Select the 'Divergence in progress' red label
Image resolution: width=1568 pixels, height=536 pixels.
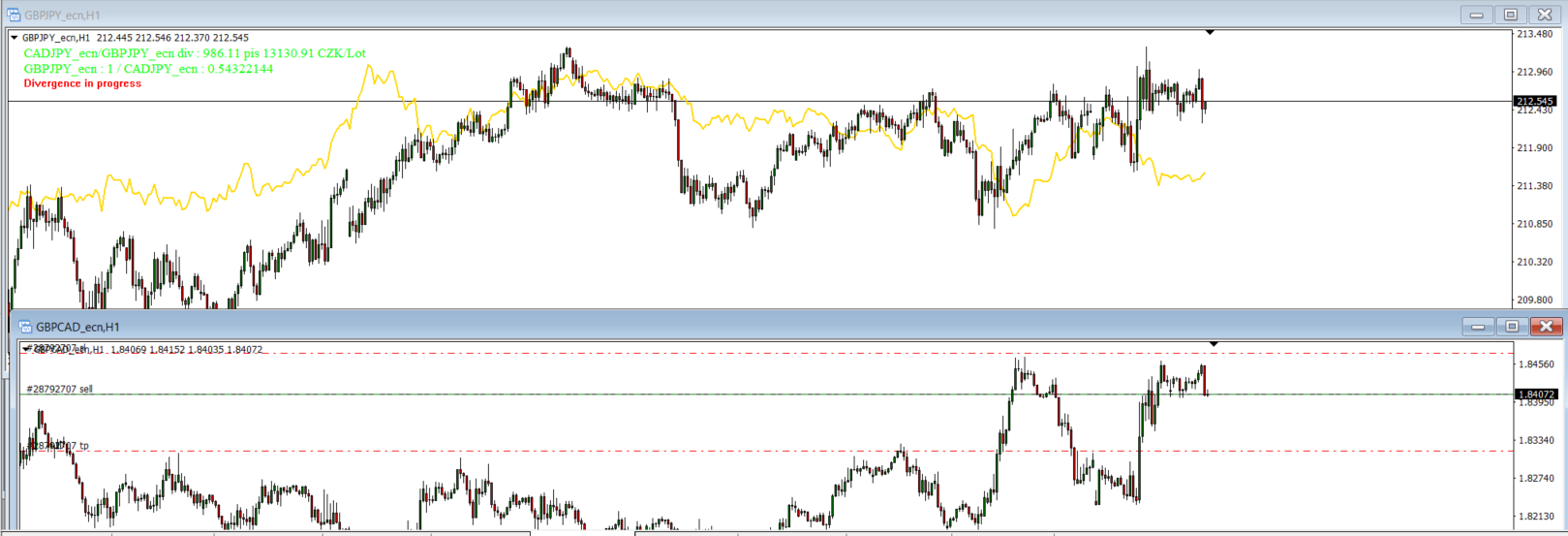click(x=82, y=83)
